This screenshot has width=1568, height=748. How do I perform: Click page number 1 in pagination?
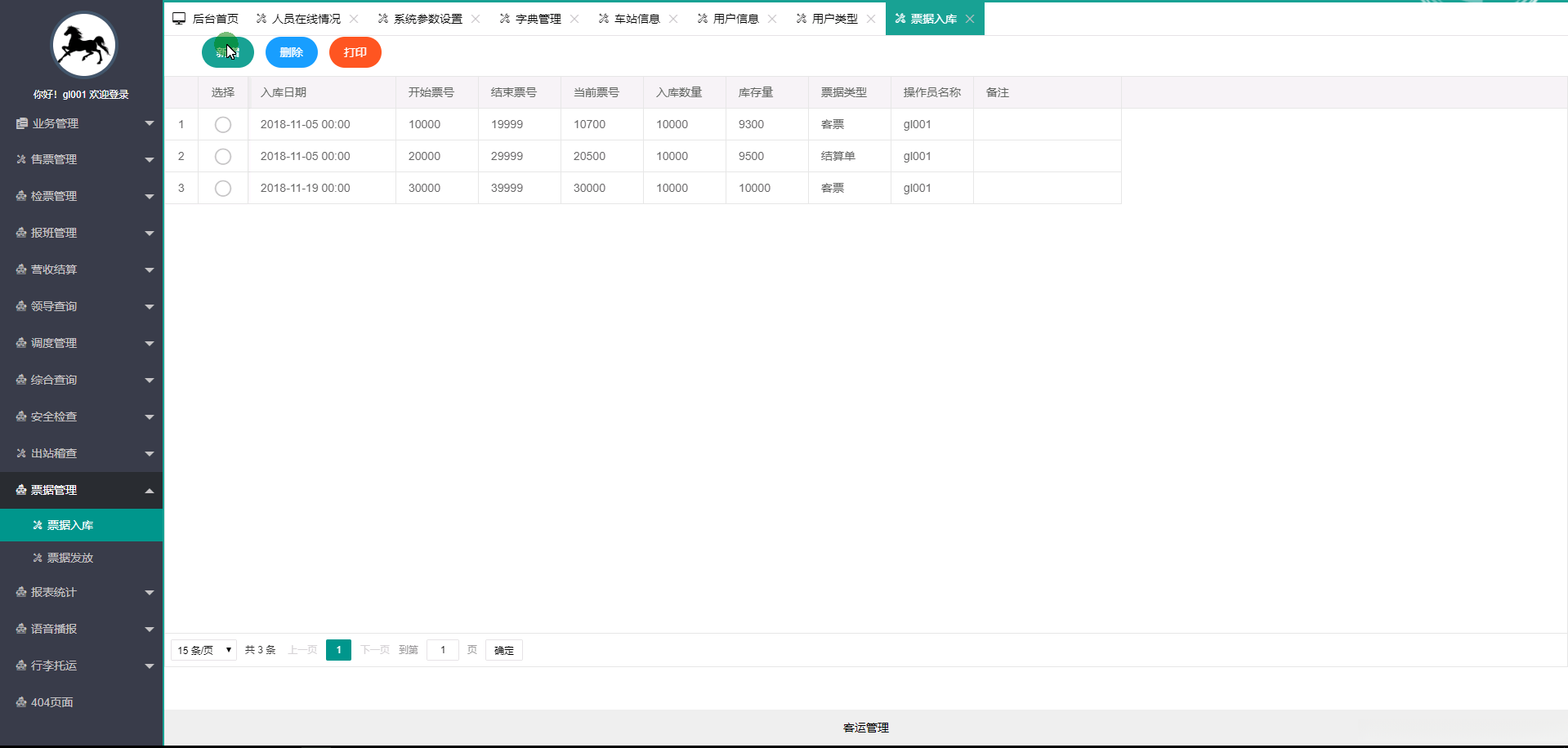pyautogui.click(x=338, y=650)
